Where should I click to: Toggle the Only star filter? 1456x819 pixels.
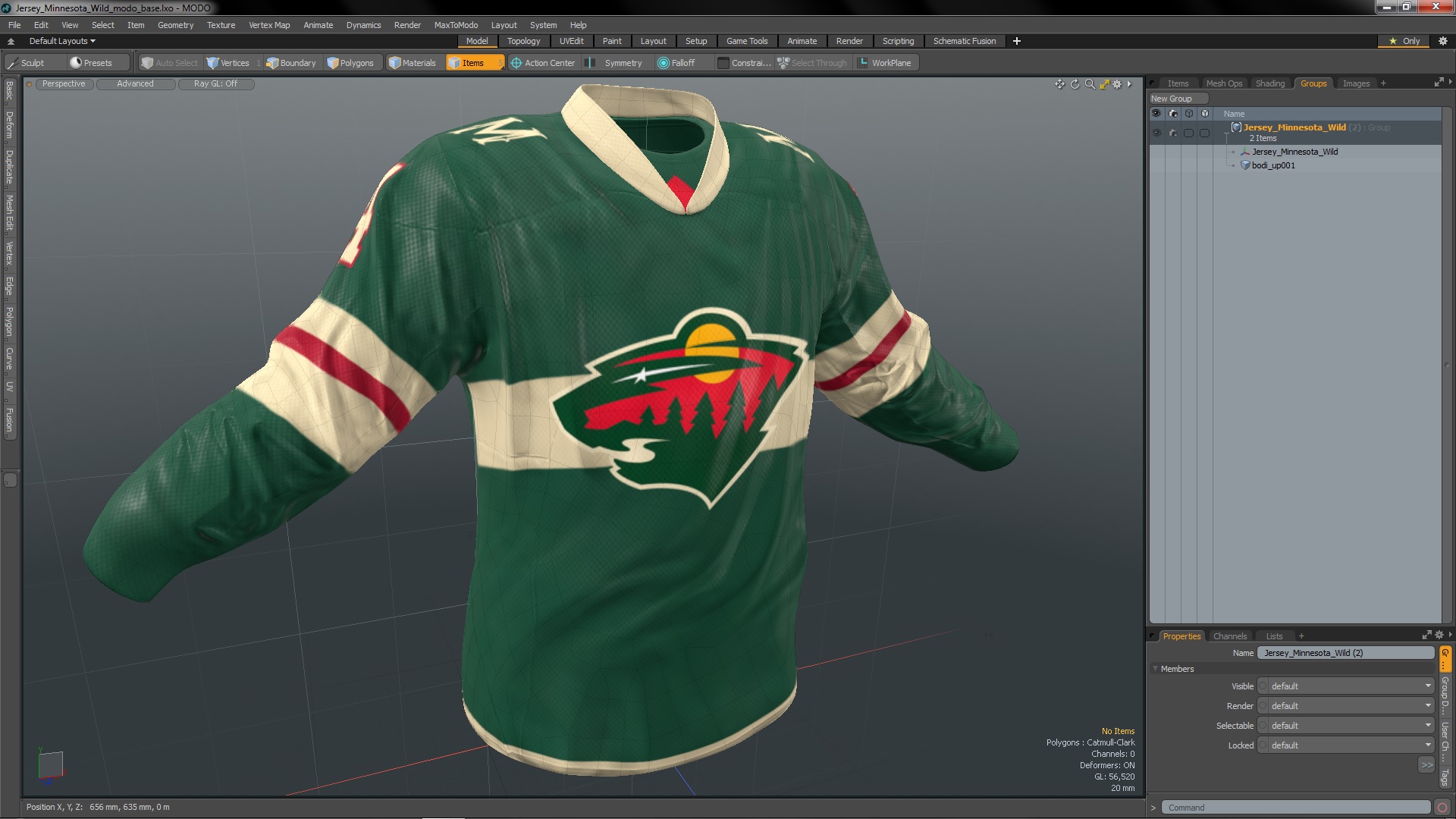[1404, 41]
